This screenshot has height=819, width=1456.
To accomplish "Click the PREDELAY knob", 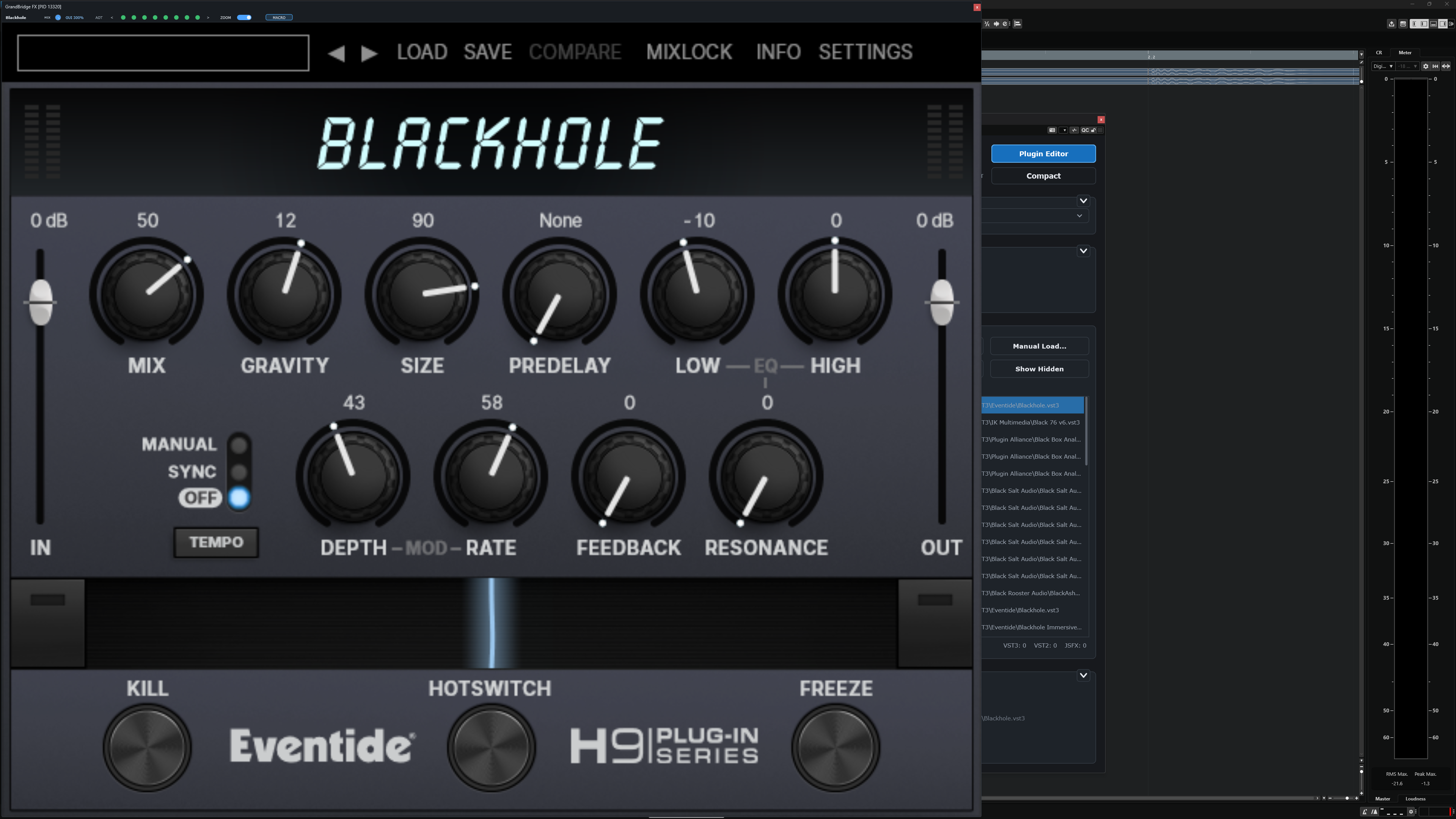I will (x=559, y=294).
